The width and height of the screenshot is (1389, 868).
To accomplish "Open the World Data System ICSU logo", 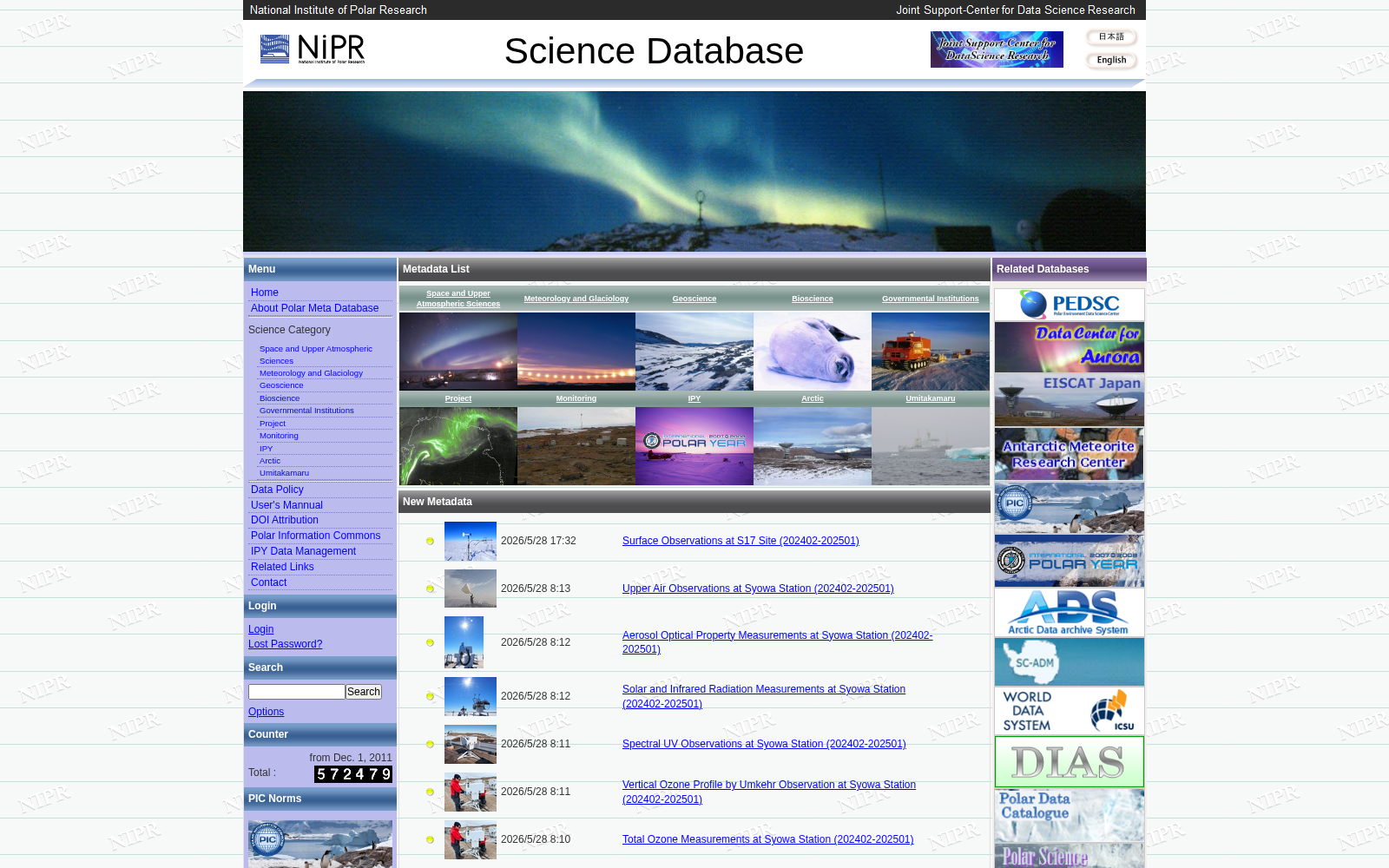I will point(1070,711).
